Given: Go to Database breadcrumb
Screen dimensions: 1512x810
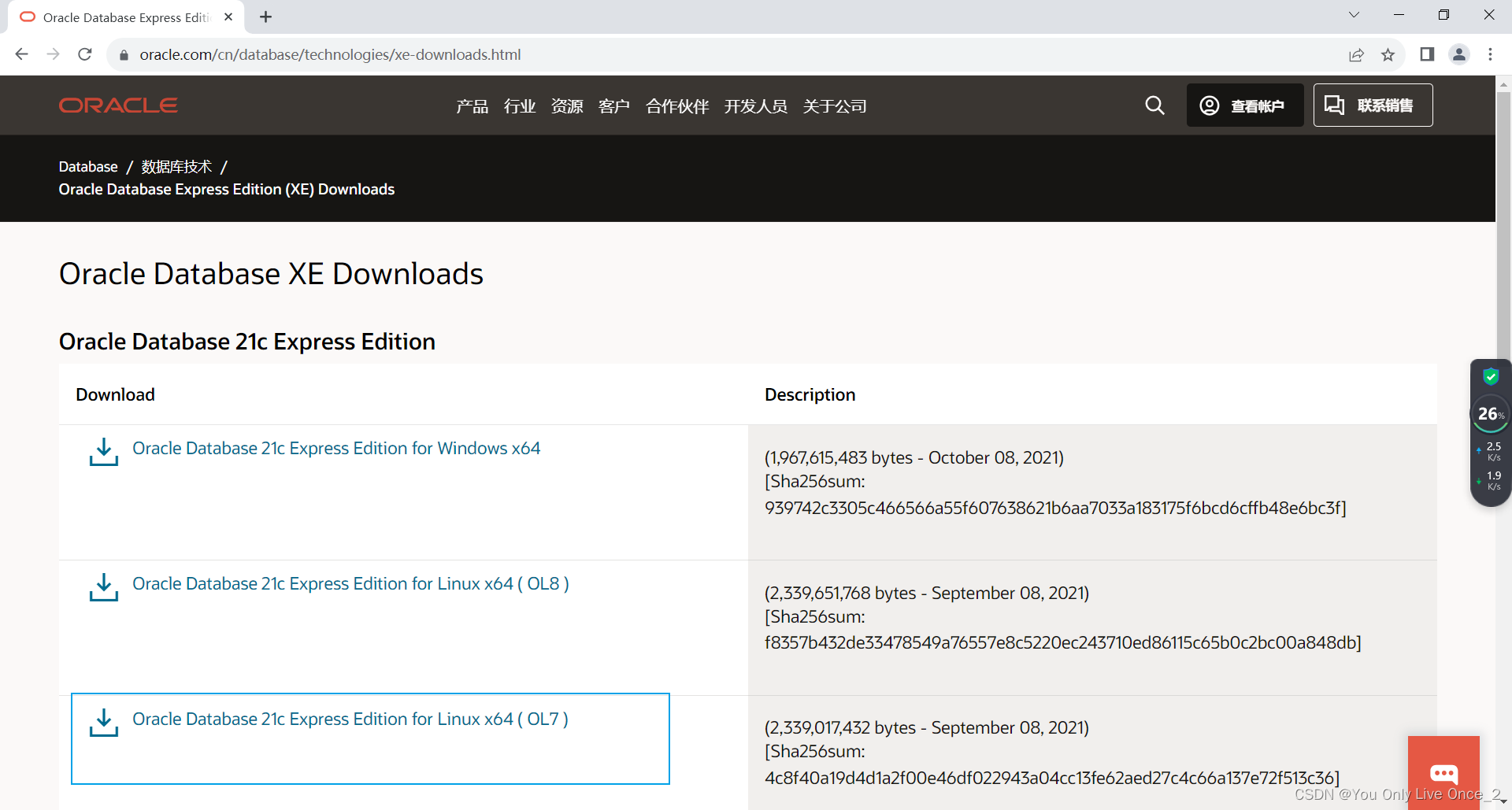Looking at the screenshot, I should pyautogui.click(x=88, y=167).
